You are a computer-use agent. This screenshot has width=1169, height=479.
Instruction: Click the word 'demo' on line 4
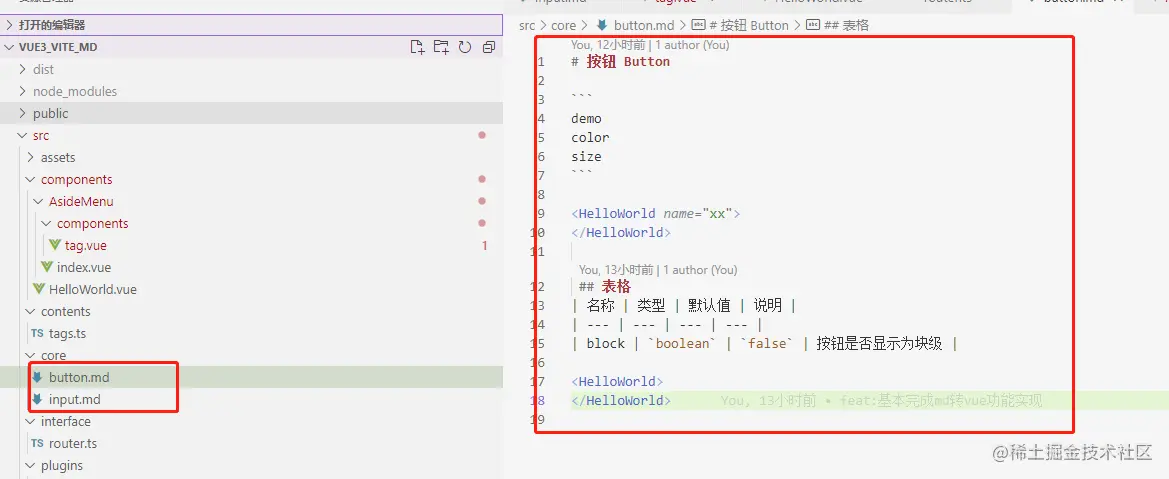tap(586, 119)
